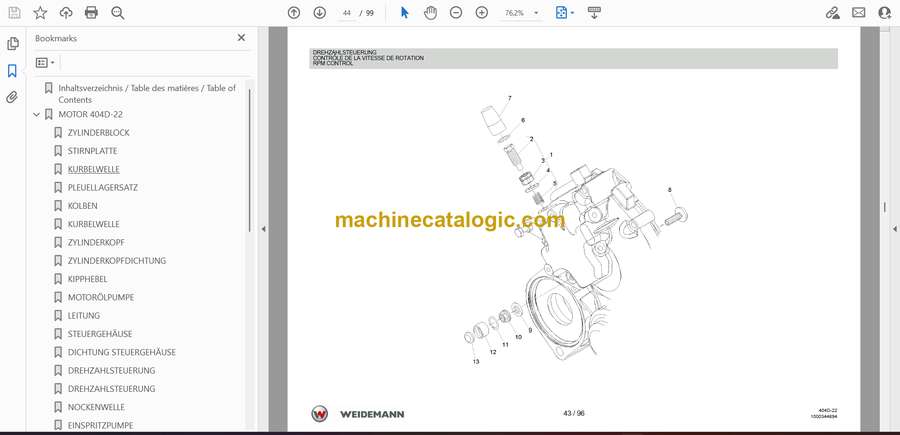
Task: Click the zoom in plus icon
Action: (x=482, y=13)
